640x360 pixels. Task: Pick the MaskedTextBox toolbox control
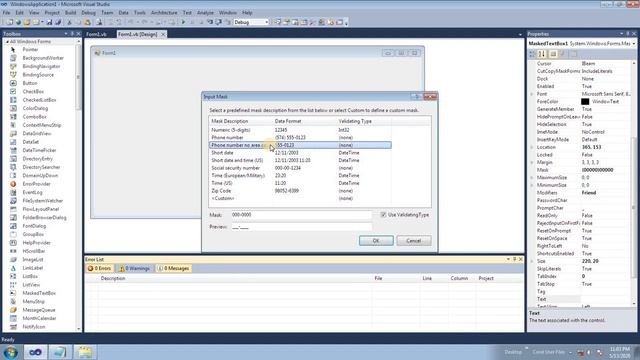(x=39, y=293)
